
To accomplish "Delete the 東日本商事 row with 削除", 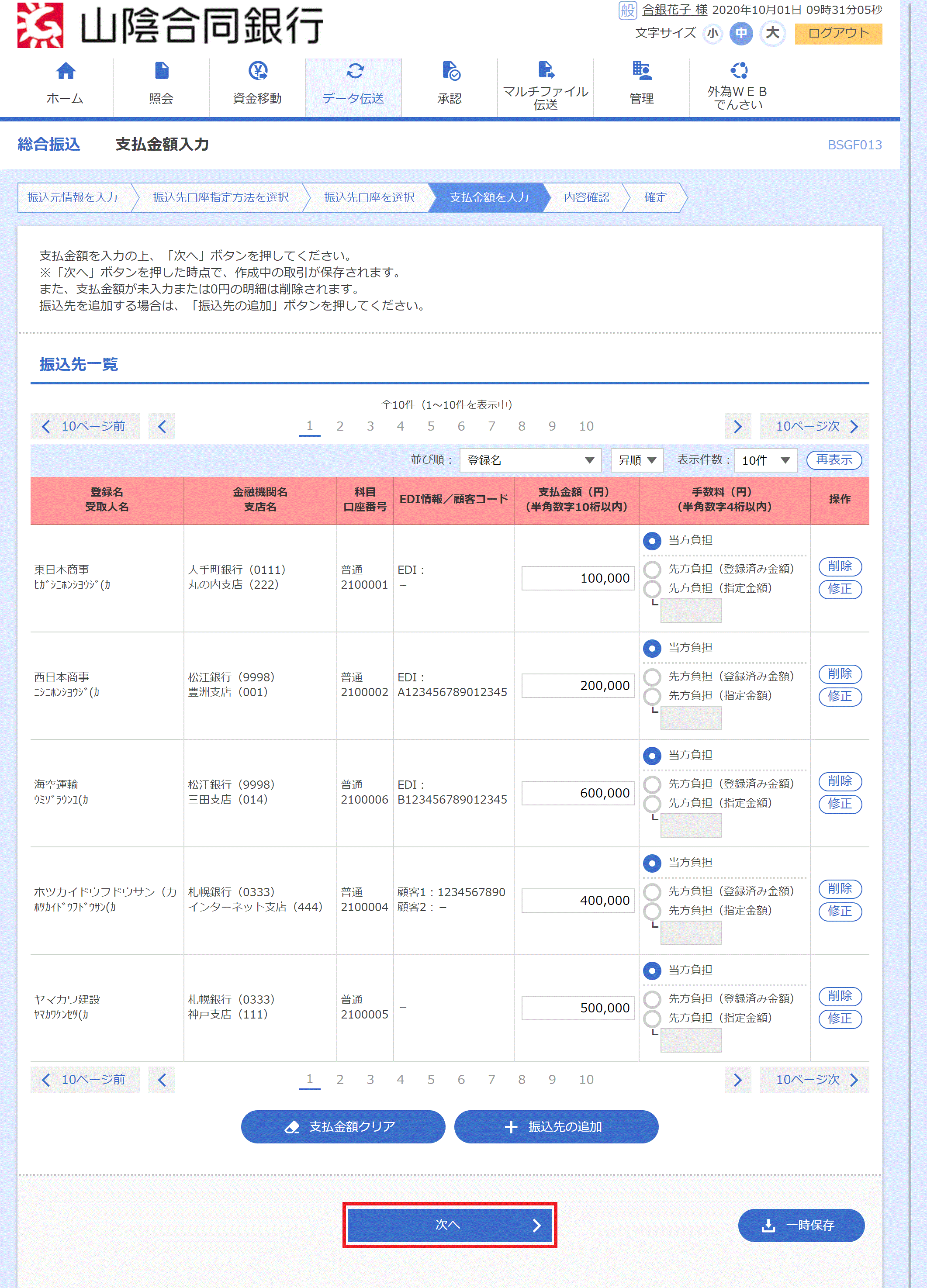I will [x=840, y=566].
